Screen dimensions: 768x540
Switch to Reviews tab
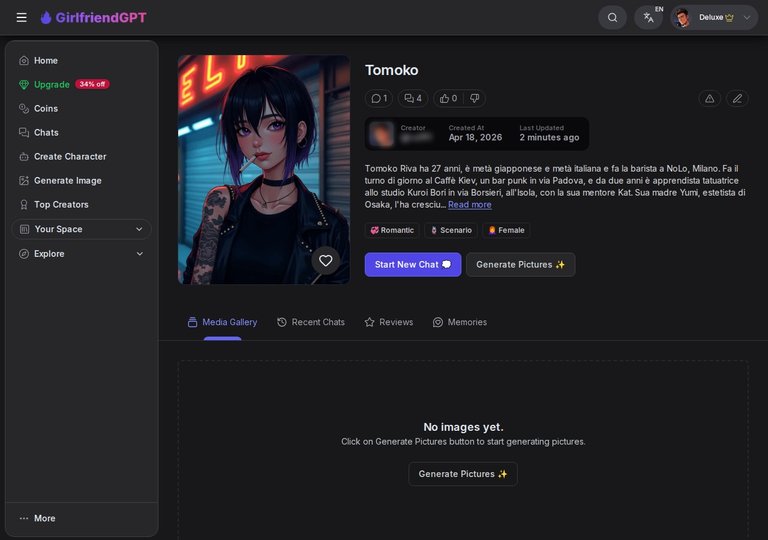click(x=389, y=322)
